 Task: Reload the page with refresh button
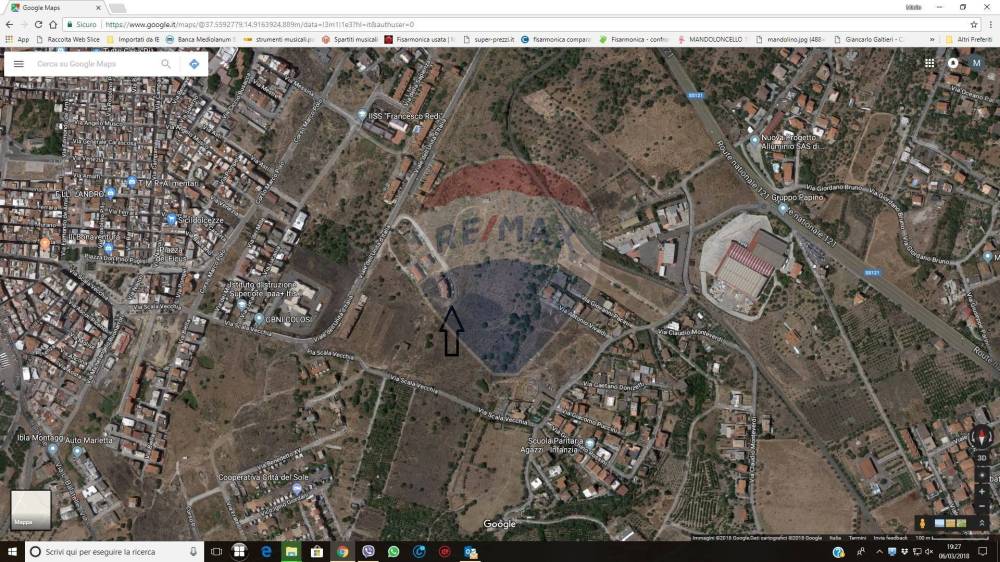point(38,24)
